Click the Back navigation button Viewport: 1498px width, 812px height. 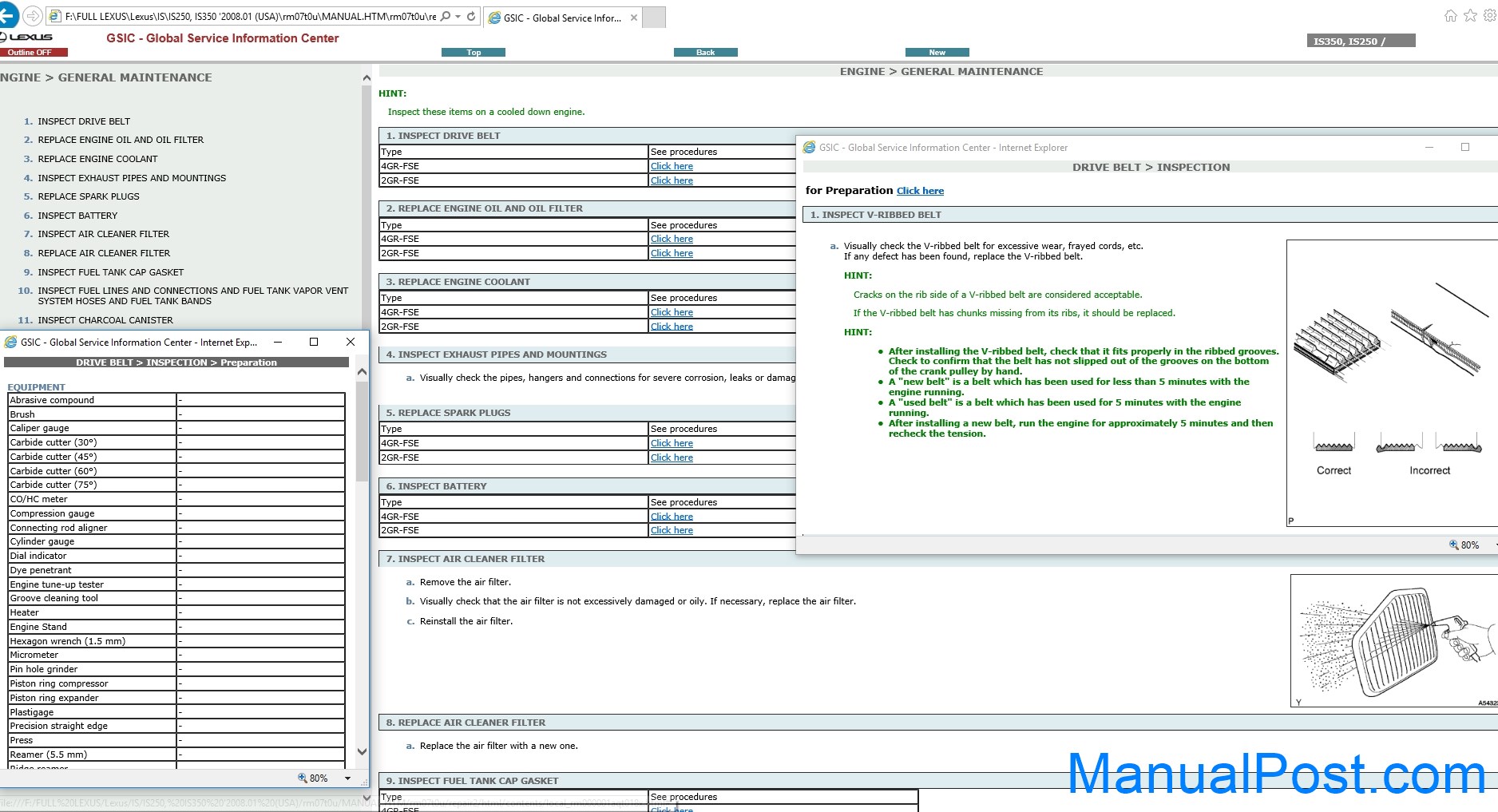[706, 53]
